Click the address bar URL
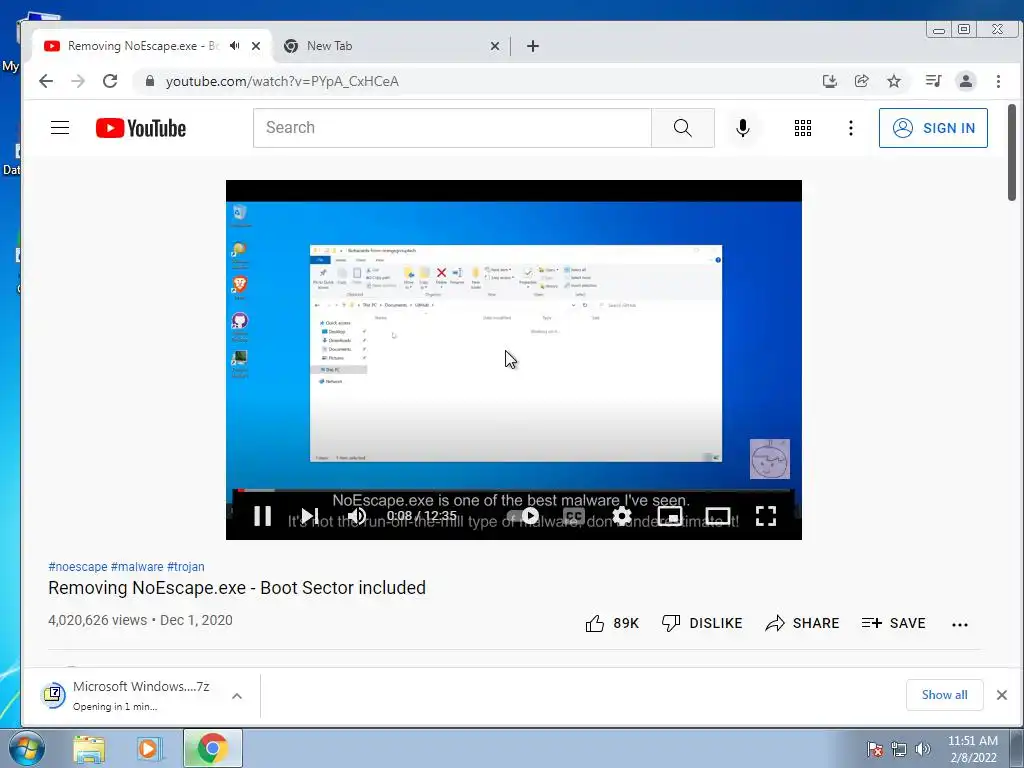The image size is (1024, 768). click(282, 81)
